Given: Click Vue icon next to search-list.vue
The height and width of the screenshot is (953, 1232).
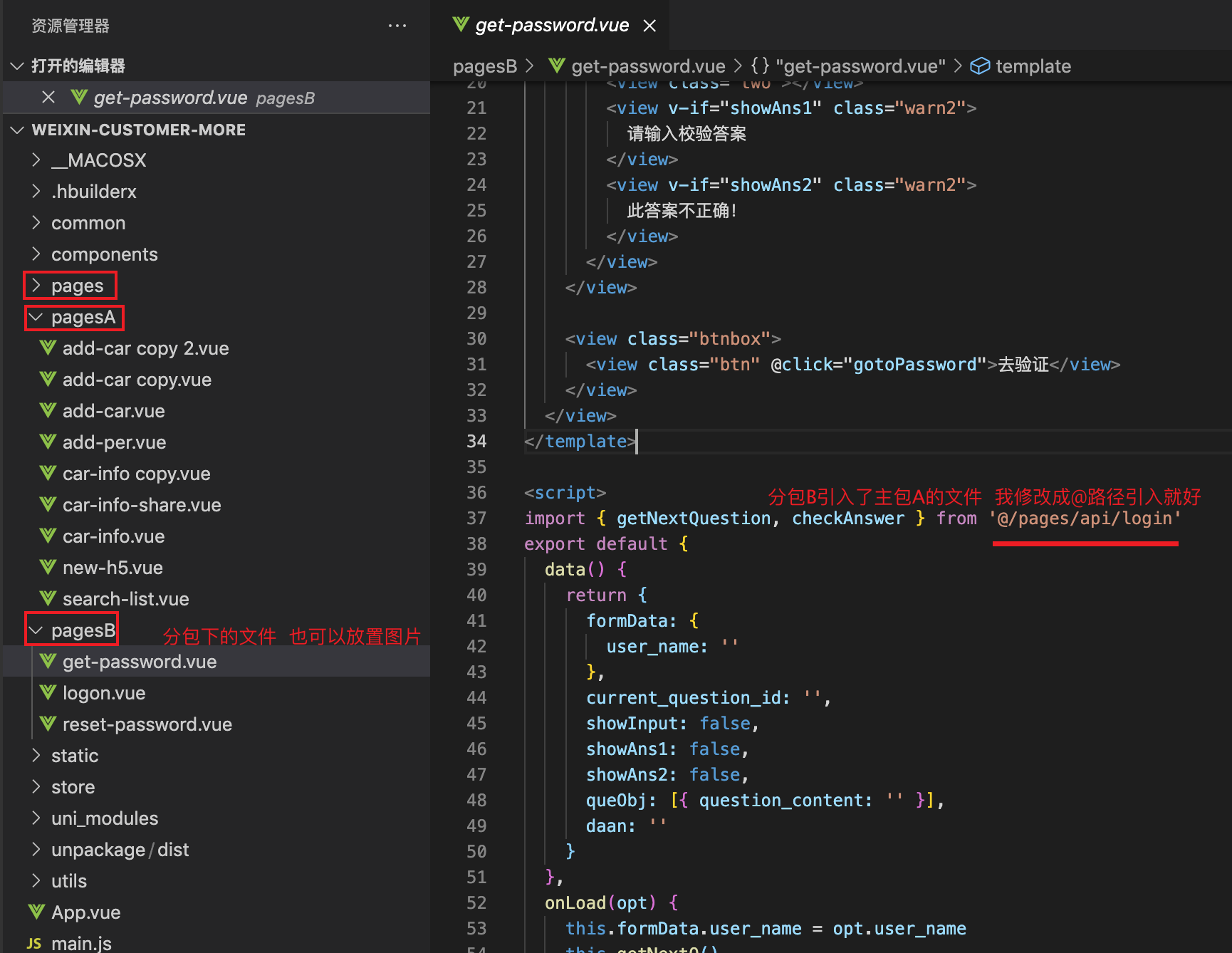Looking at the screenshot, I should (48, 598).
